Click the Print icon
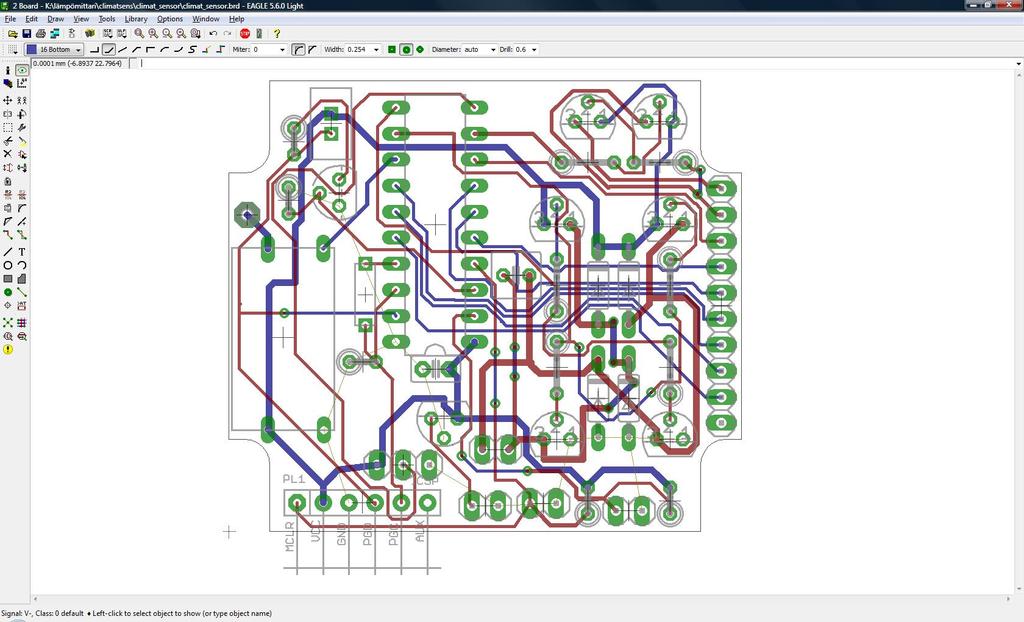Screen dimensions: 1024x622 click(41, 33)
